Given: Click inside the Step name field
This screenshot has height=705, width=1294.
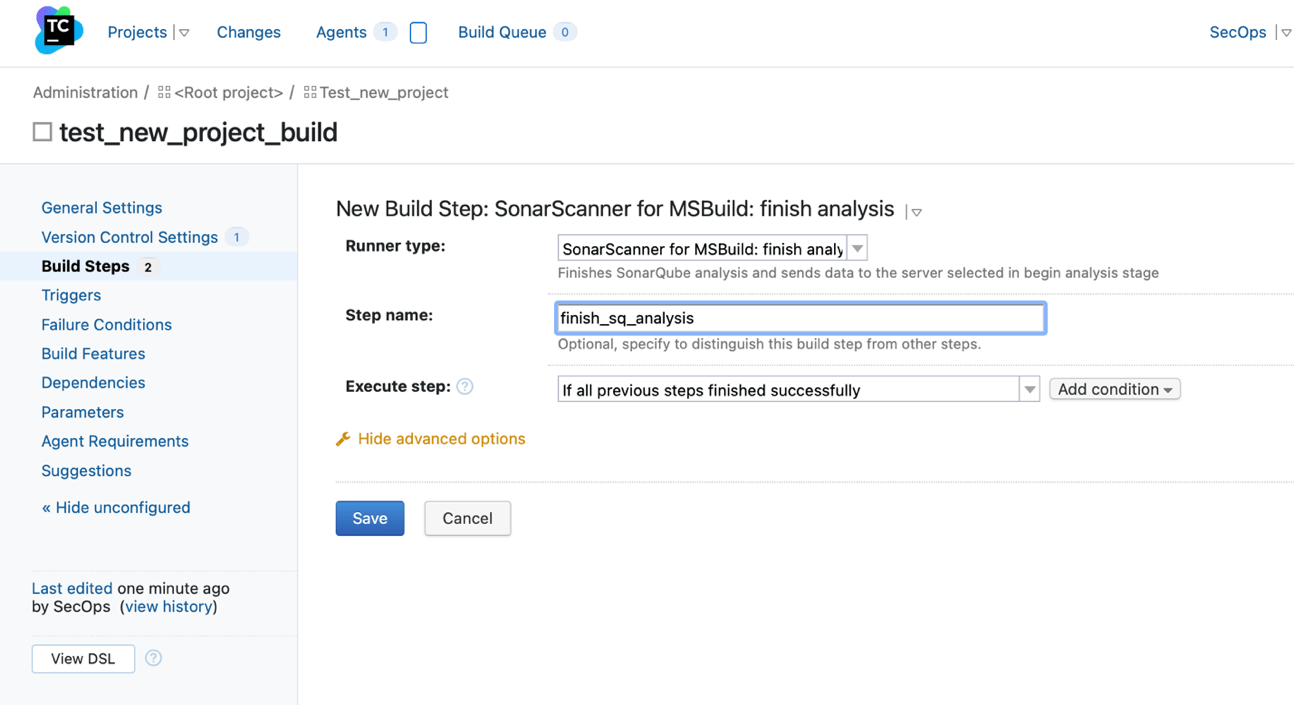Looking at the screenshot, I should pos(800,318).
